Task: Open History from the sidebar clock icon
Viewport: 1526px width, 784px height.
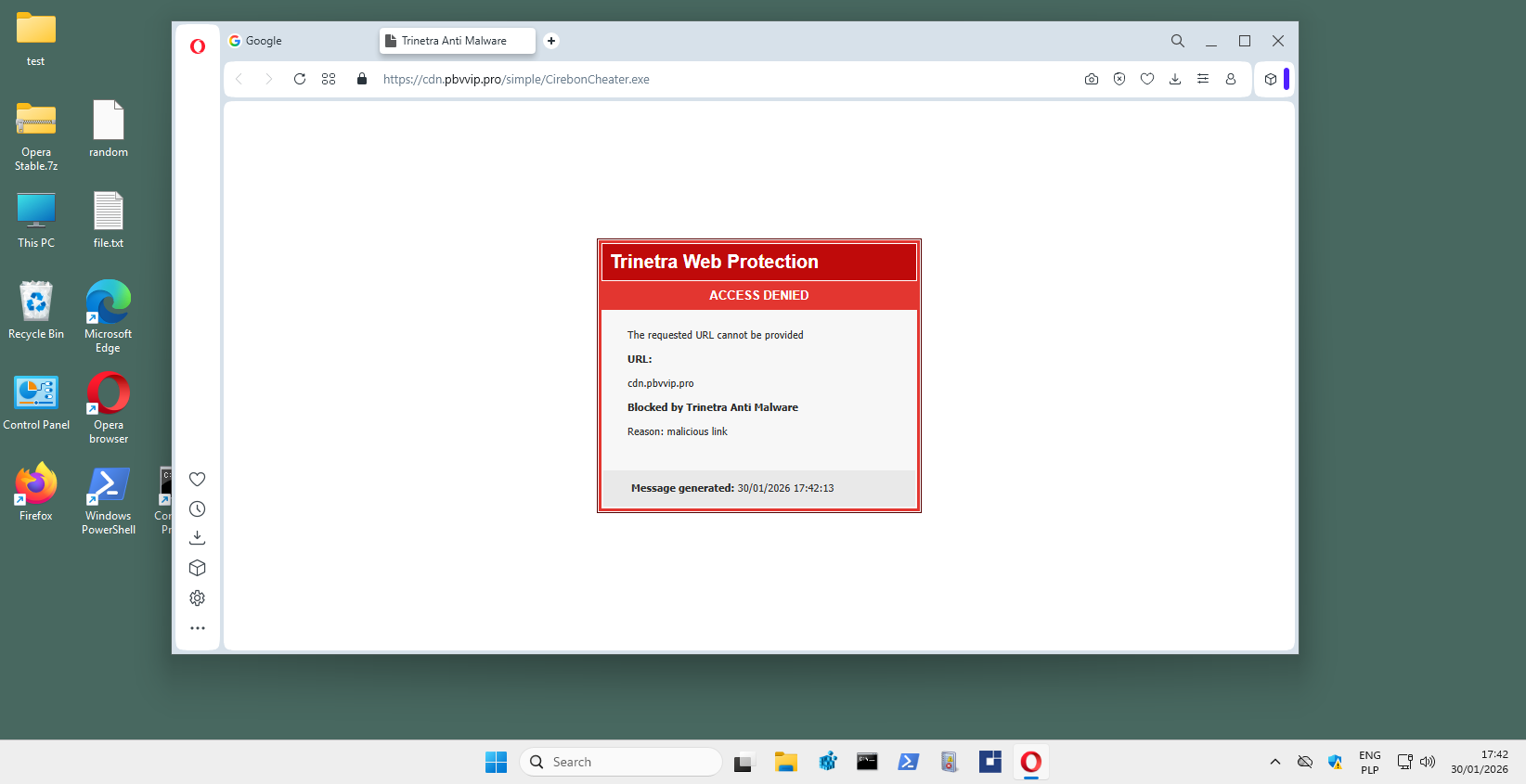Action: (x=197, y=509)
